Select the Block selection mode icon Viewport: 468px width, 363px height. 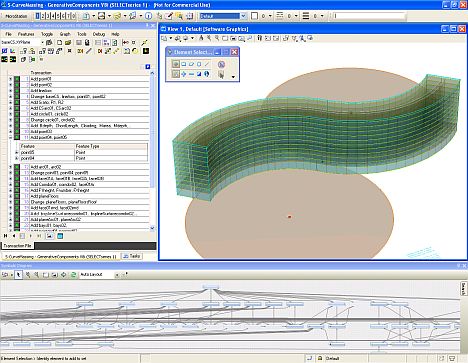183,64
